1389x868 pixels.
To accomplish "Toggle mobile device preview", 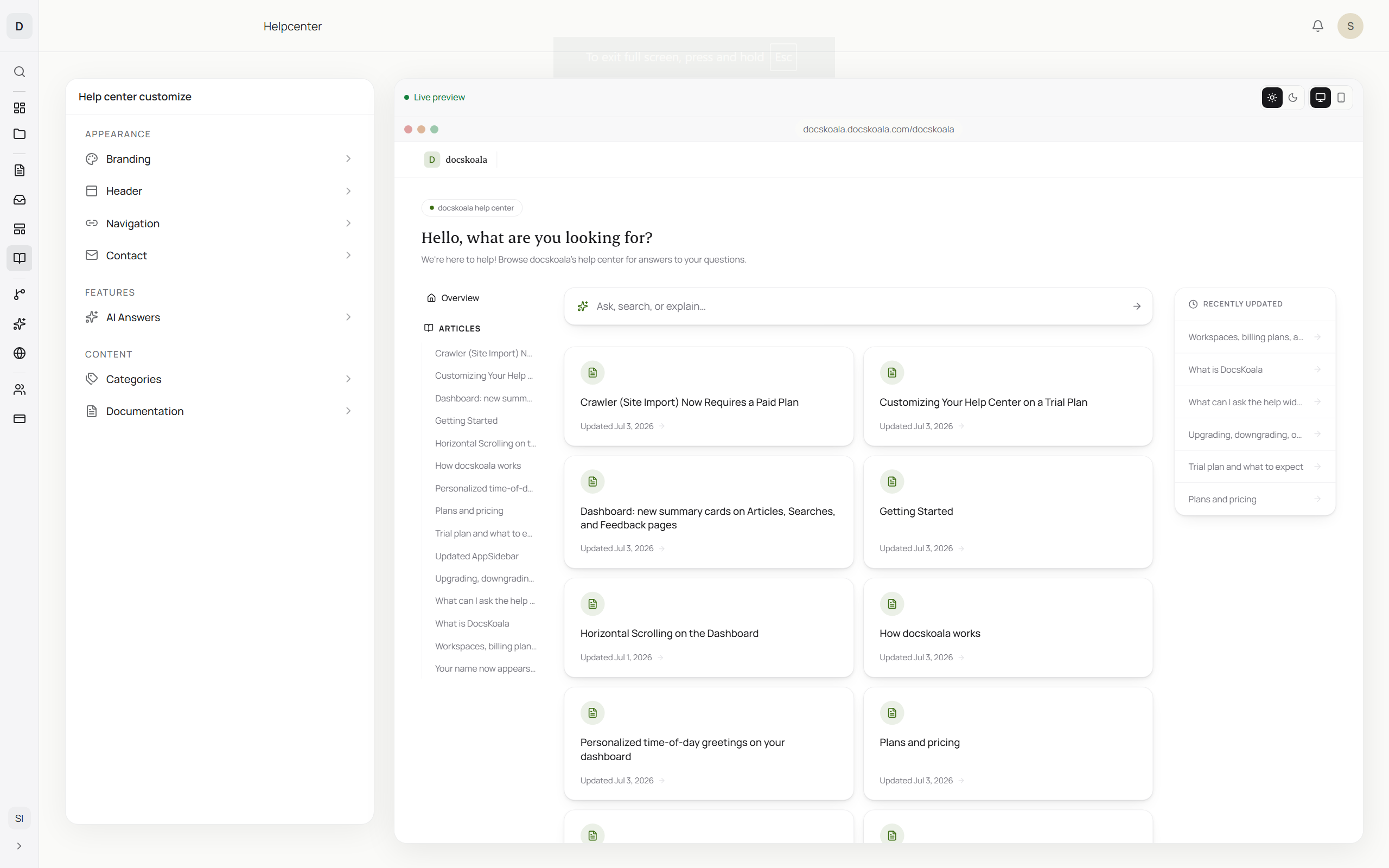I will pyautogui.click(x=1341, y=98).
